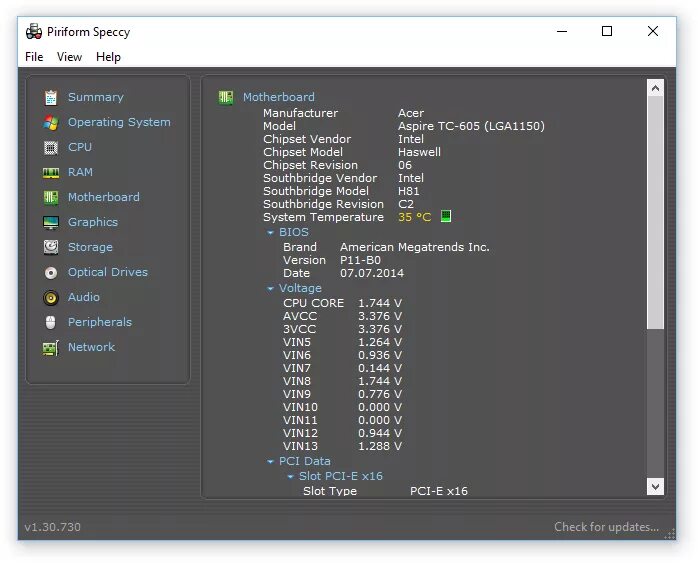Click the System Temperature value 35 °C
This screenshot has width=698, height=563.
coord(414,217)
